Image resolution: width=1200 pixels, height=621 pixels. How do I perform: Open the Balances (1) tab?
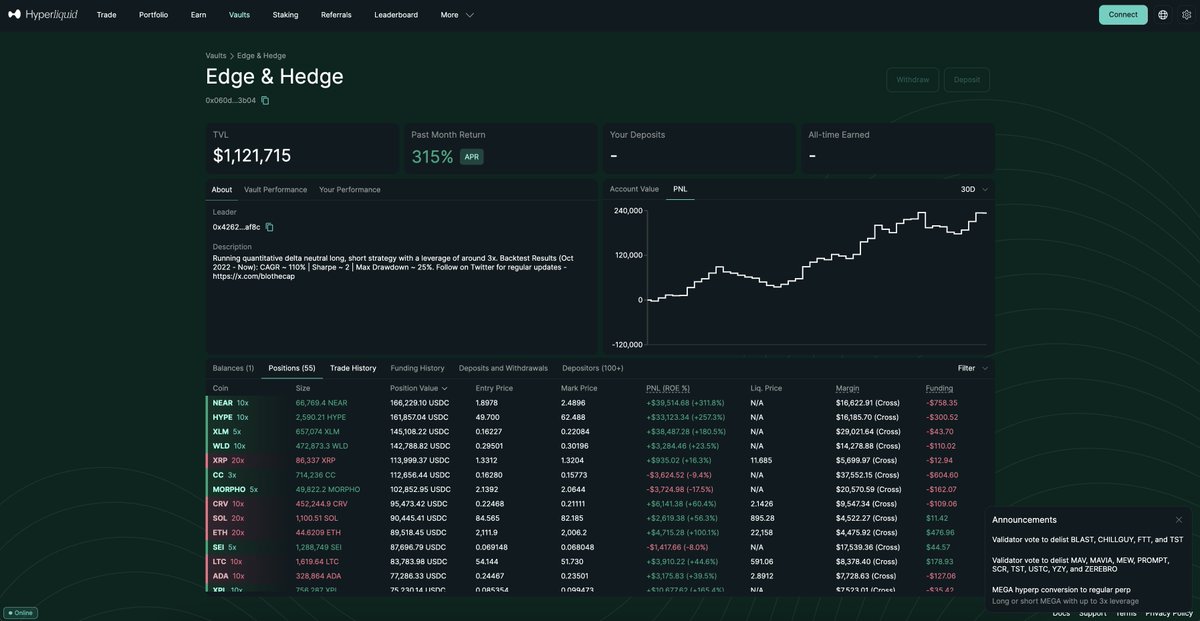click(x=233, y=368)
